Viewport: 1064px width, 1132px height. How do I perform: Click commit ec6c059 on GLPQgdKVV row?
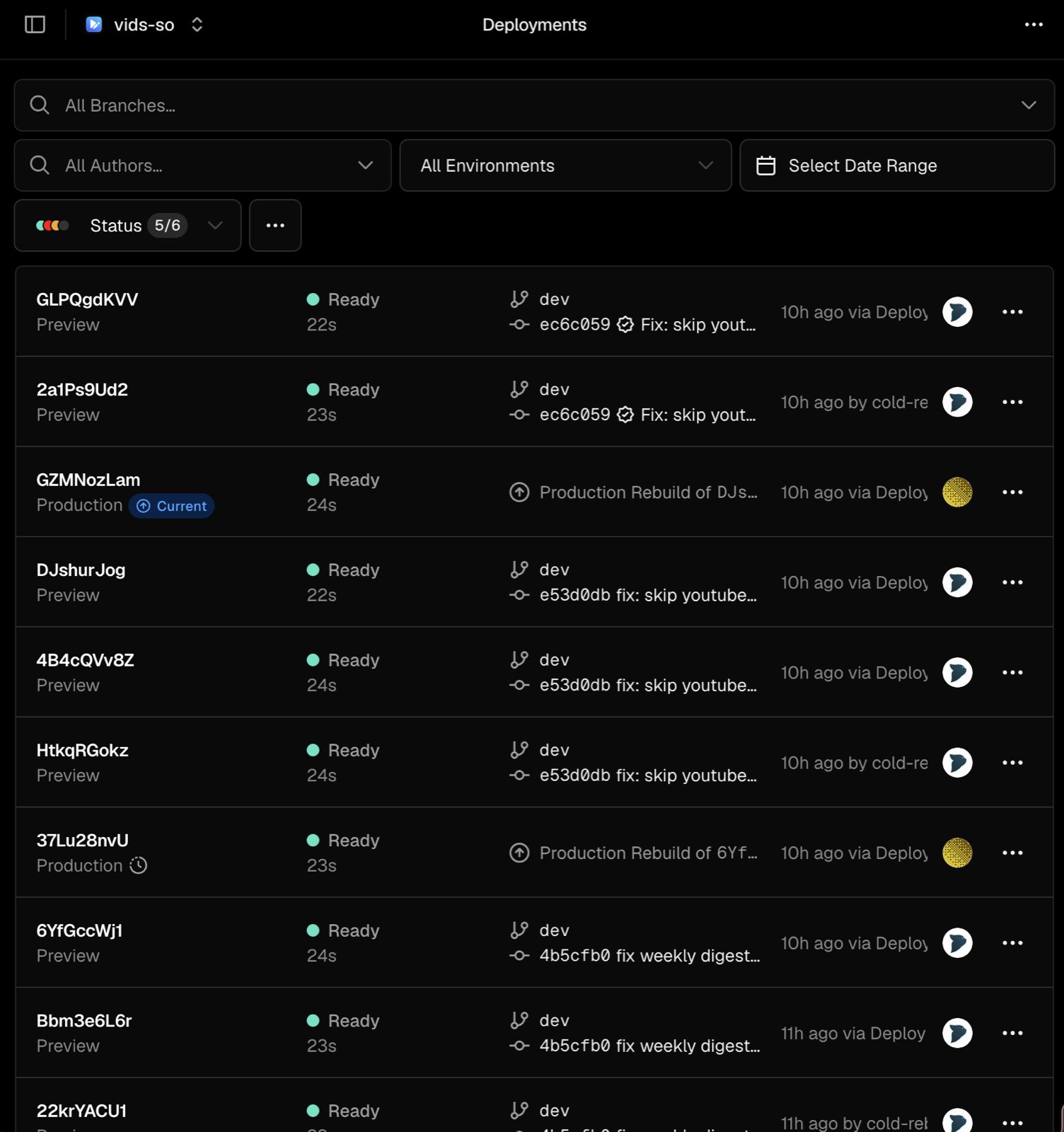[x=574, y=325]
